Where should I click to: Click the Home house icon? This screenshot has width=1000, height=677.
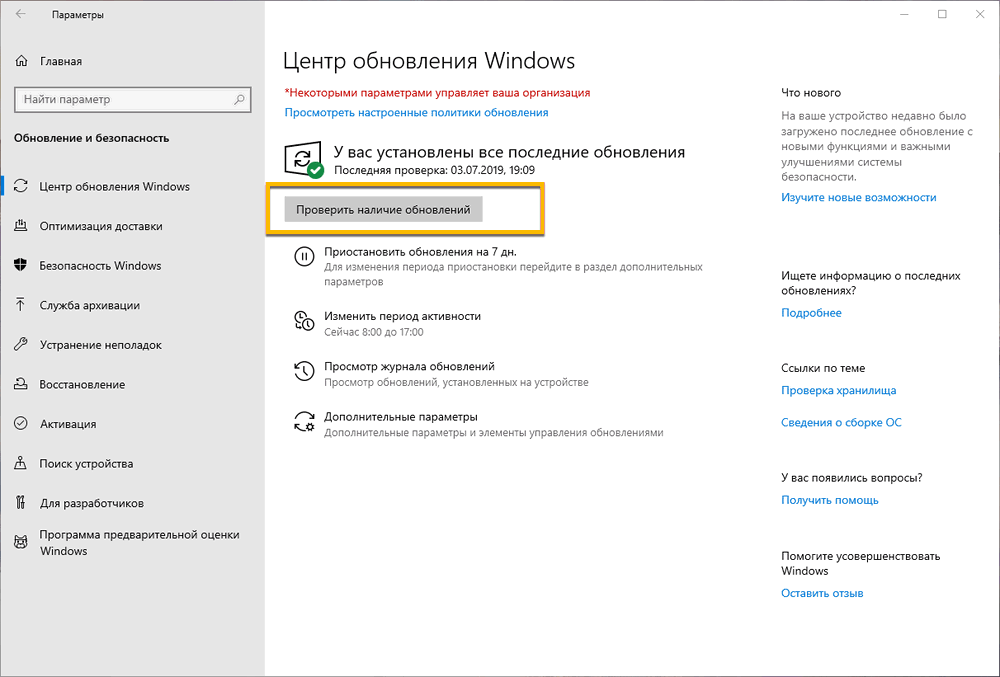(x=22, y=61)
